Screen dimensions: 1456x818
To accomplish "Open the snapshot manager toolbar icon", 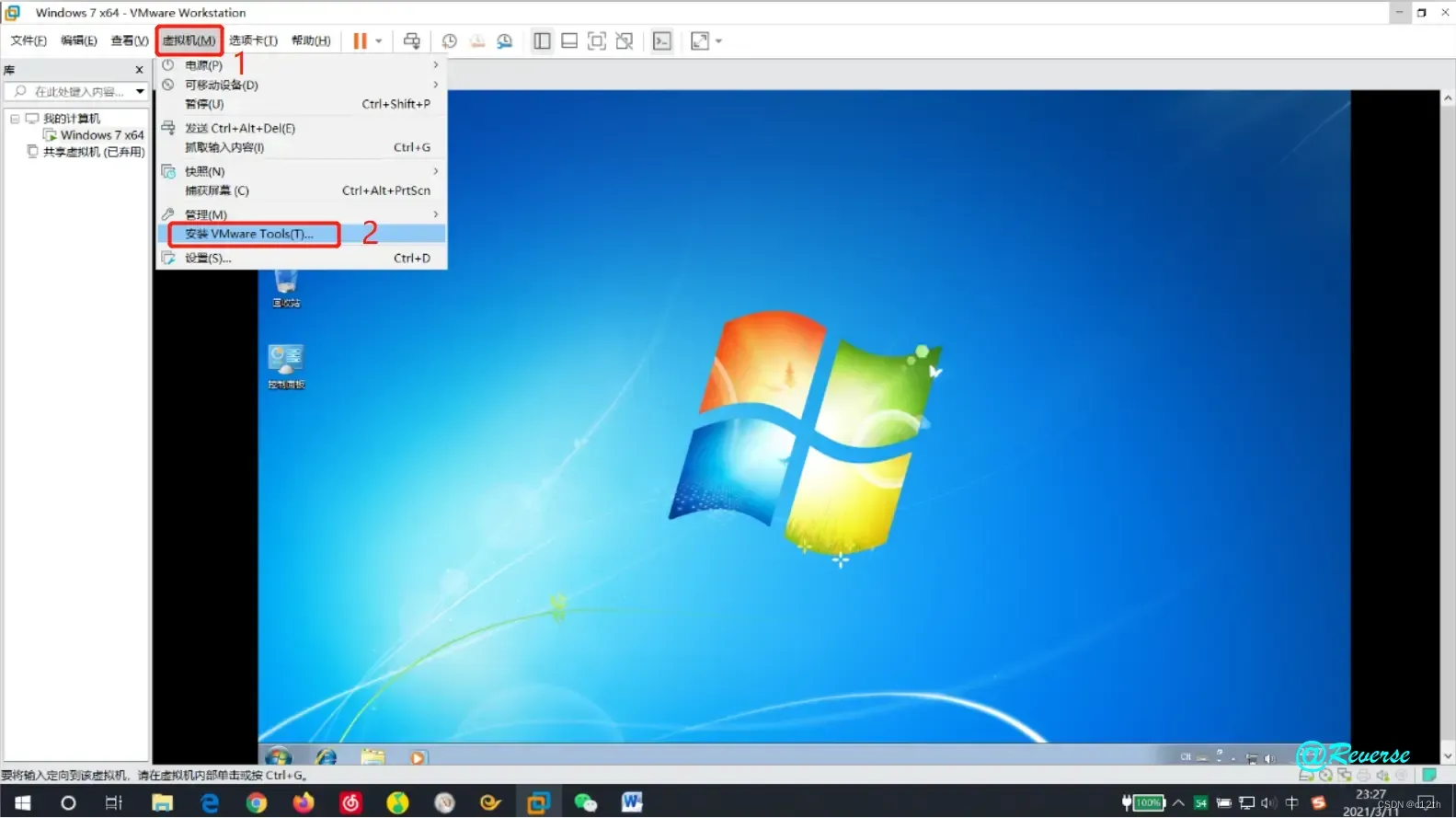I will (504, 40).
